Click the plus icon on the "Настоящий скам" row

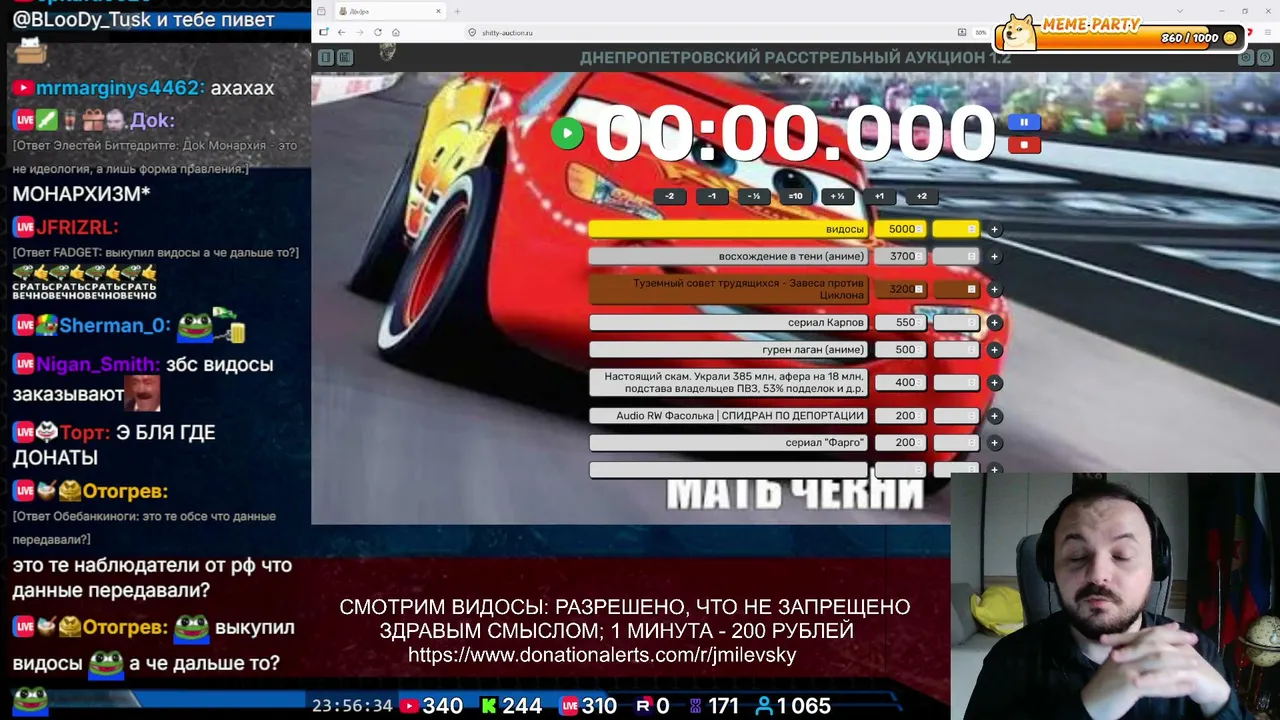pos(994,383)
